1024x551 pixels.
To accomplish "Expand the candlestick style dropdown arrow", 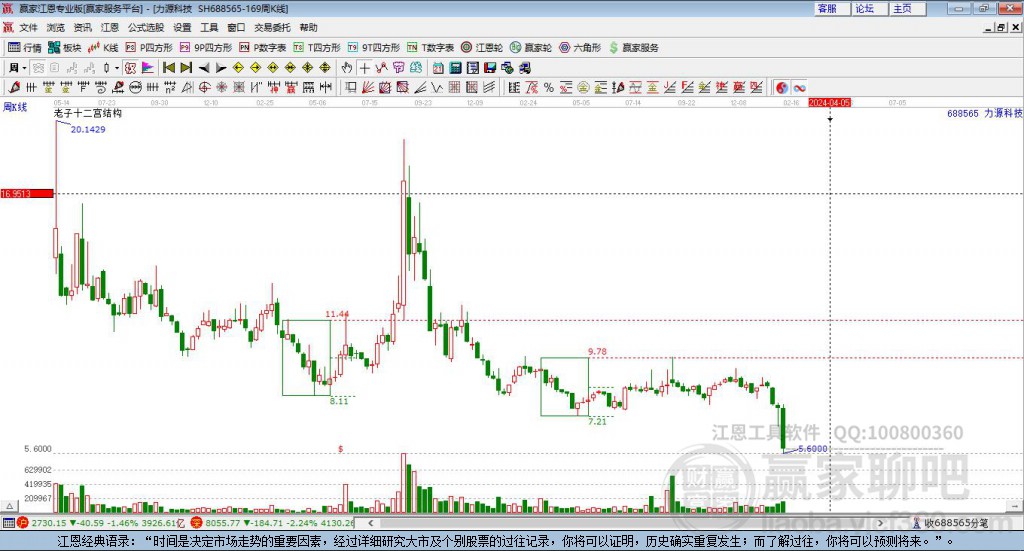I will point(117,68).
